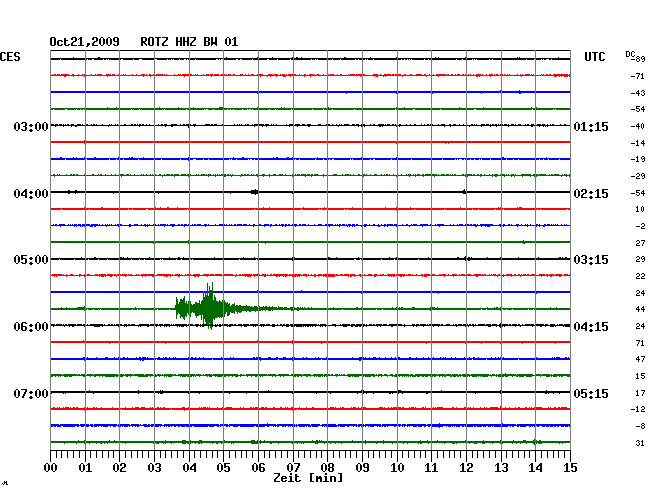
Task: Click minute tick label 04
Action: click(x=189, y=468)
